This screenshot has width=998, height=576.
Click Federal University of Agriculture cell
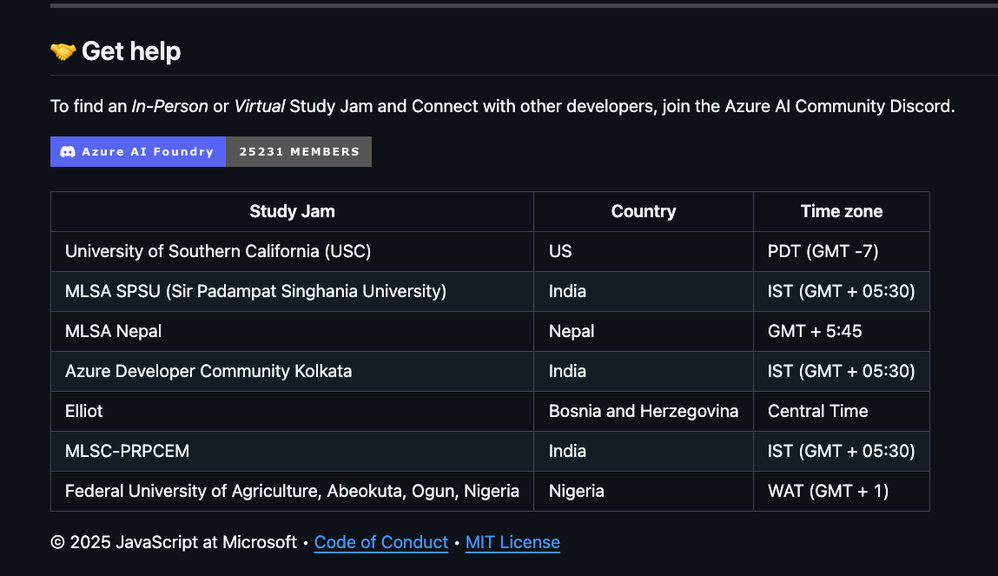[292, 491]
